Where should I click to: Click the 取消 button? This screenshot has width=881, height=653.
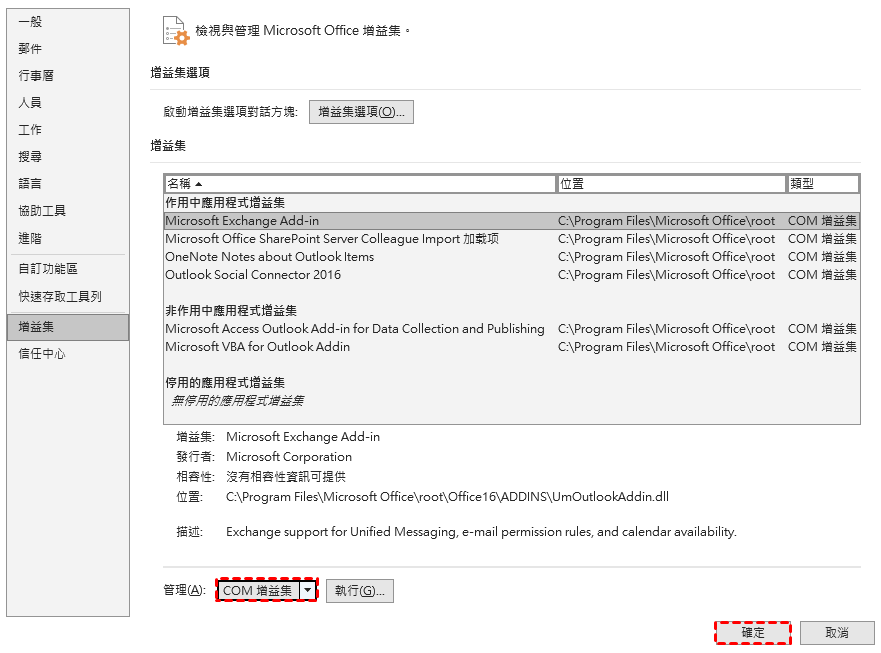click(x=837, y=633)
